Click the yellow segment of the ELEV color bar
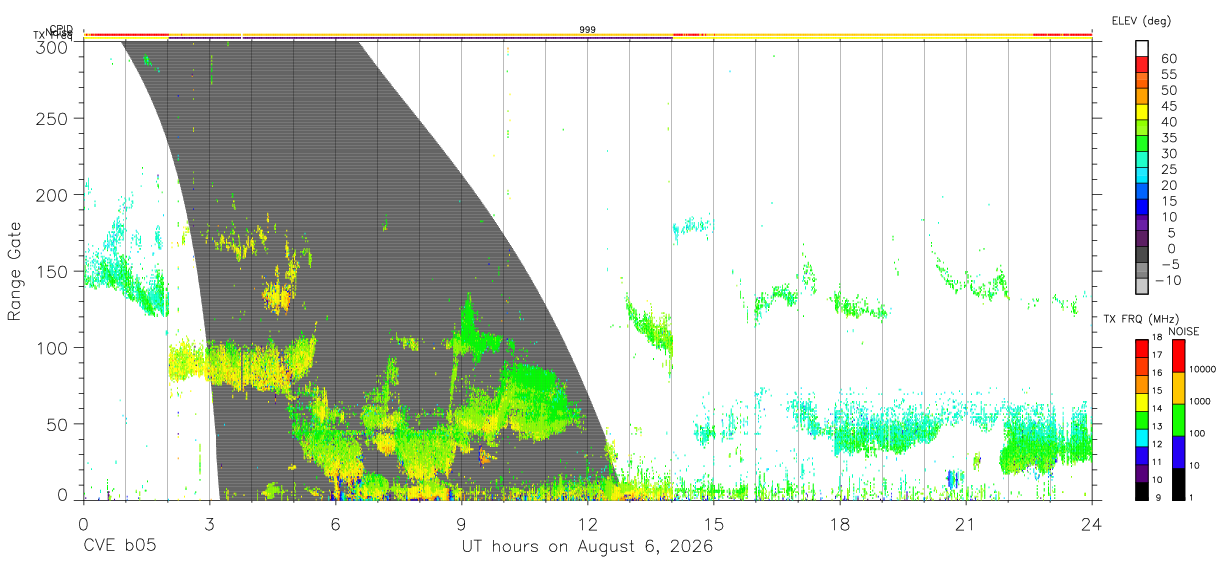Screen dimensions: 1228x567 pyautogui.click(x=1142, y=111)
